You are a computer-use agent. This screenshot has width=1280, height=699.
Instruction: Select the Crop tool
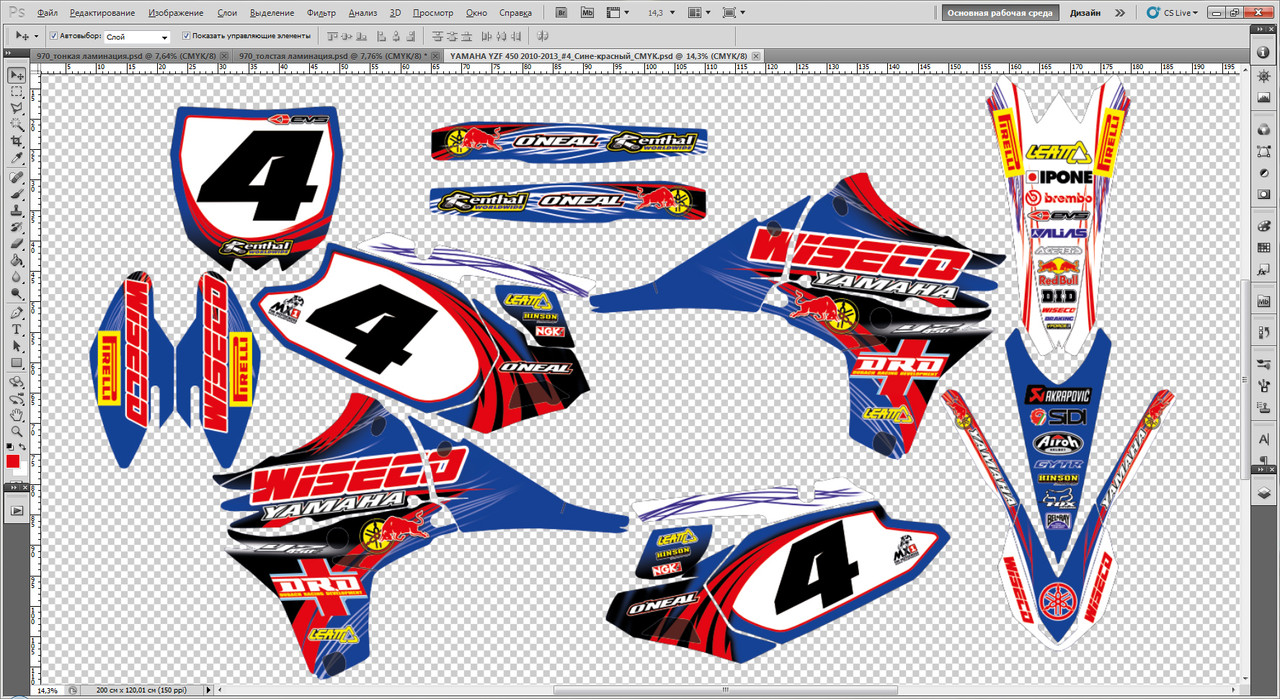click(17, 141)
